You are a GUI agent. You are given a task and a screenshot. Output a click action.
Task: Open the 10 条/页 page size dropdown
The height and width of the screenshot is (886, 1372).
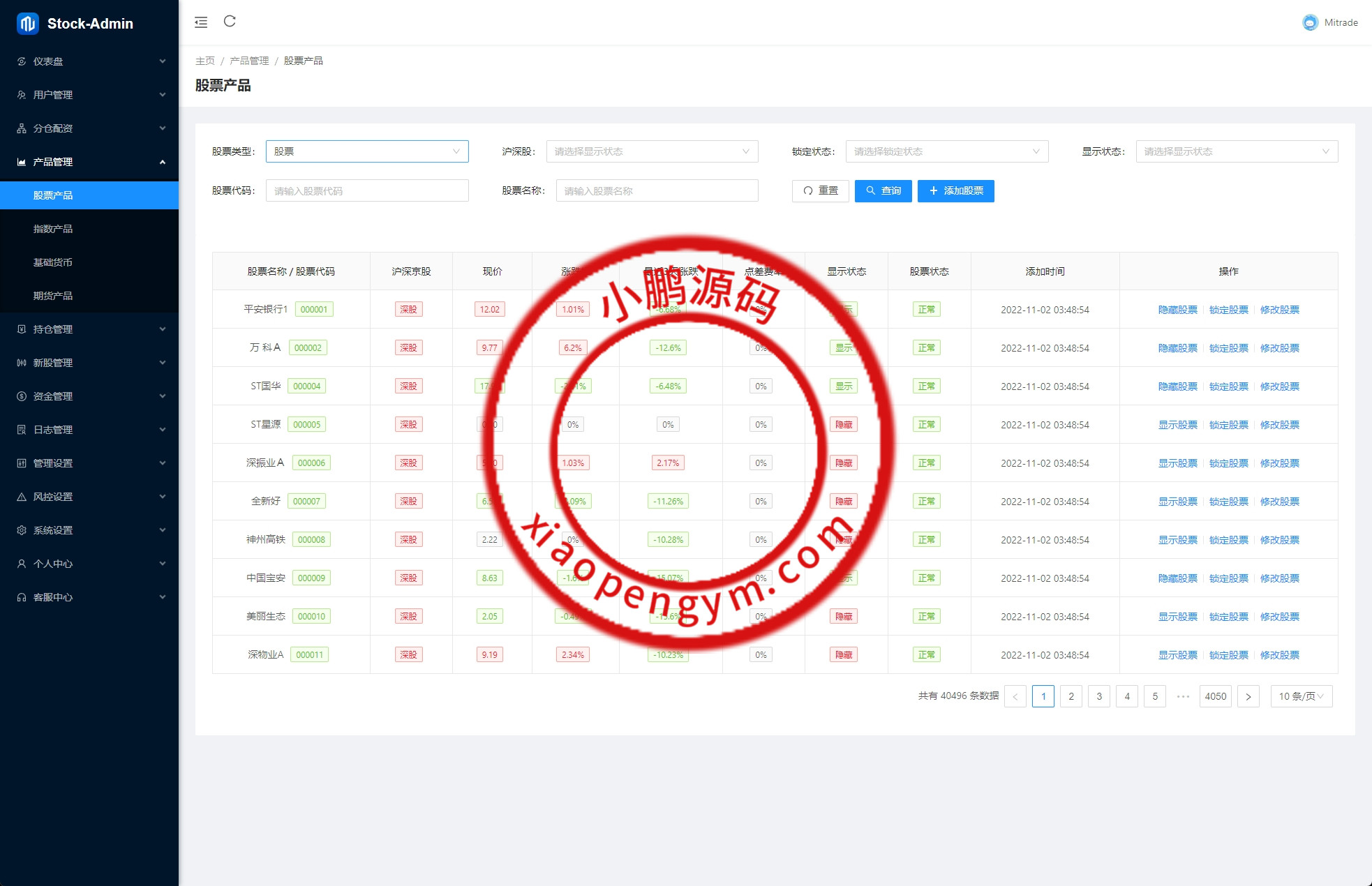tap(1301, 696)
